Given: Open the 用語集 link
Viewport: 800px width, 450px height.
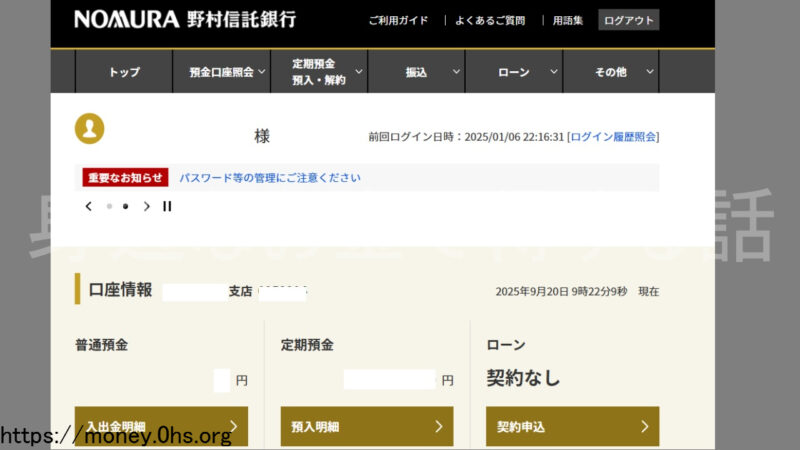Looking at the screenshot, I should tap(568, 20).
